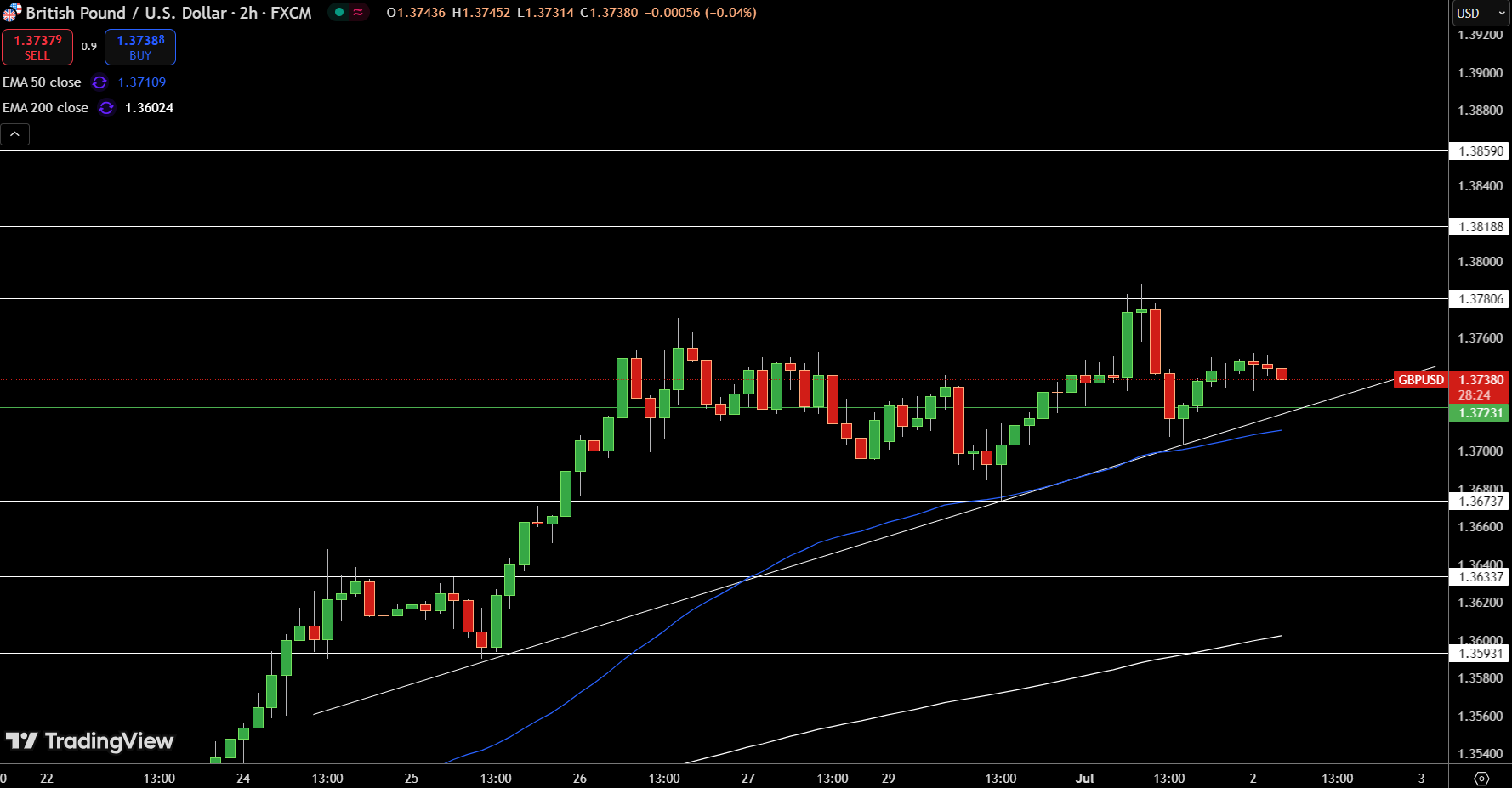Click the 1.35400 price axis tick
This screenshot has width=1512, height=788.
[x=1480, y=754]
